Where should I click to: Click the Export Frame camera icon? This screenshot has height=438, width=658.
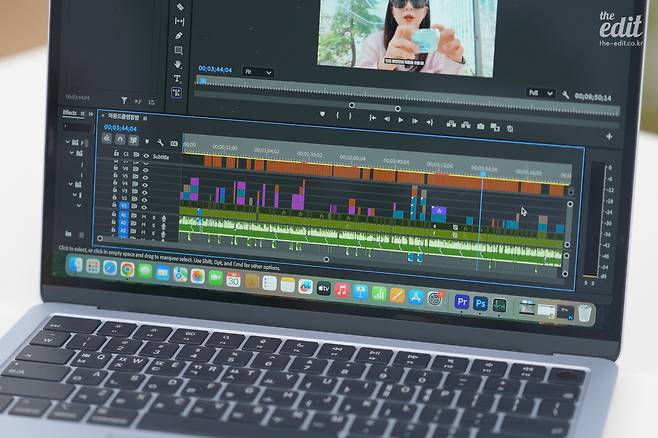click(480, 126)
